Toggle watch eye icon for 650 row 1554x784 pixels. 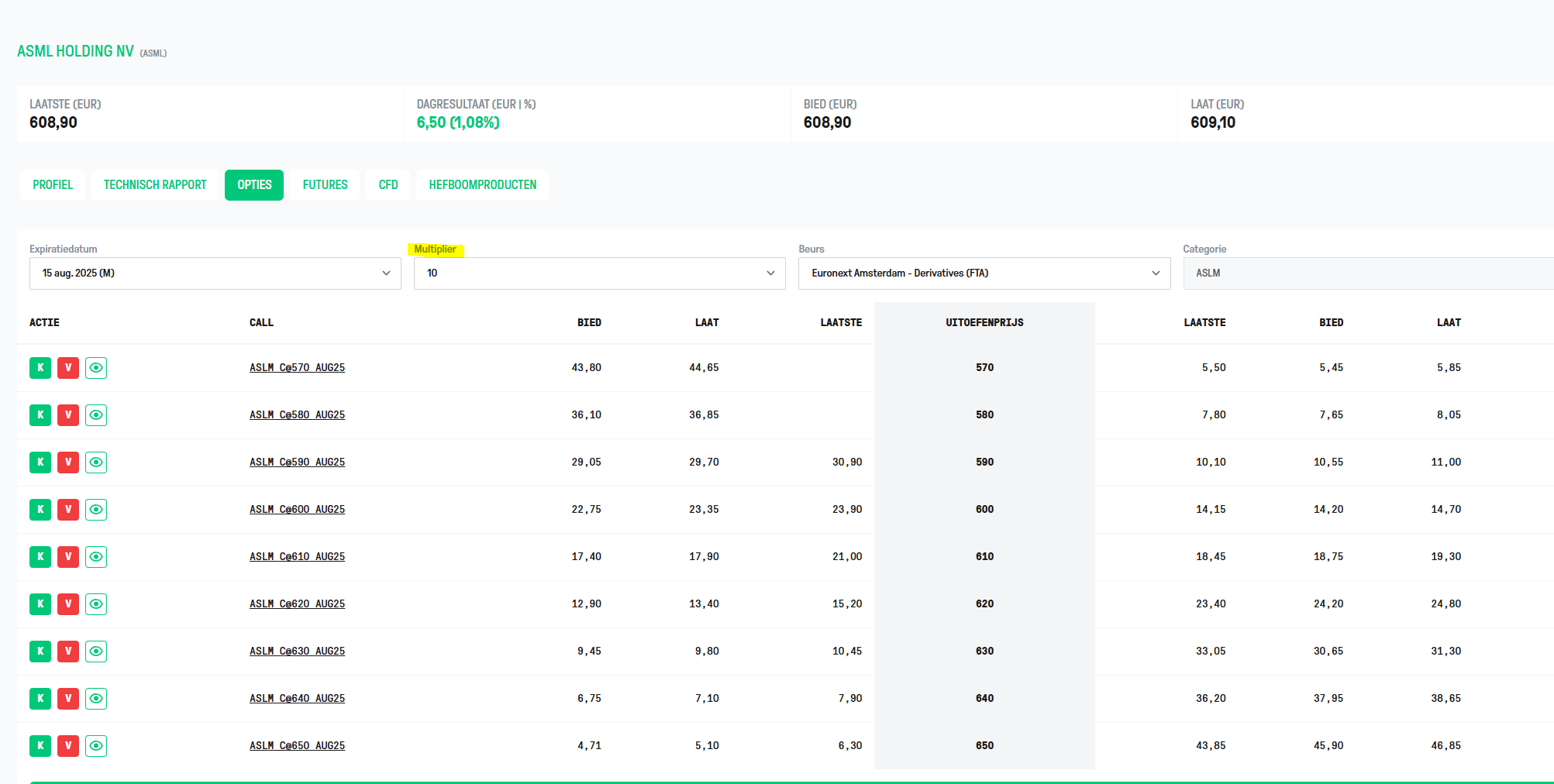96,746
